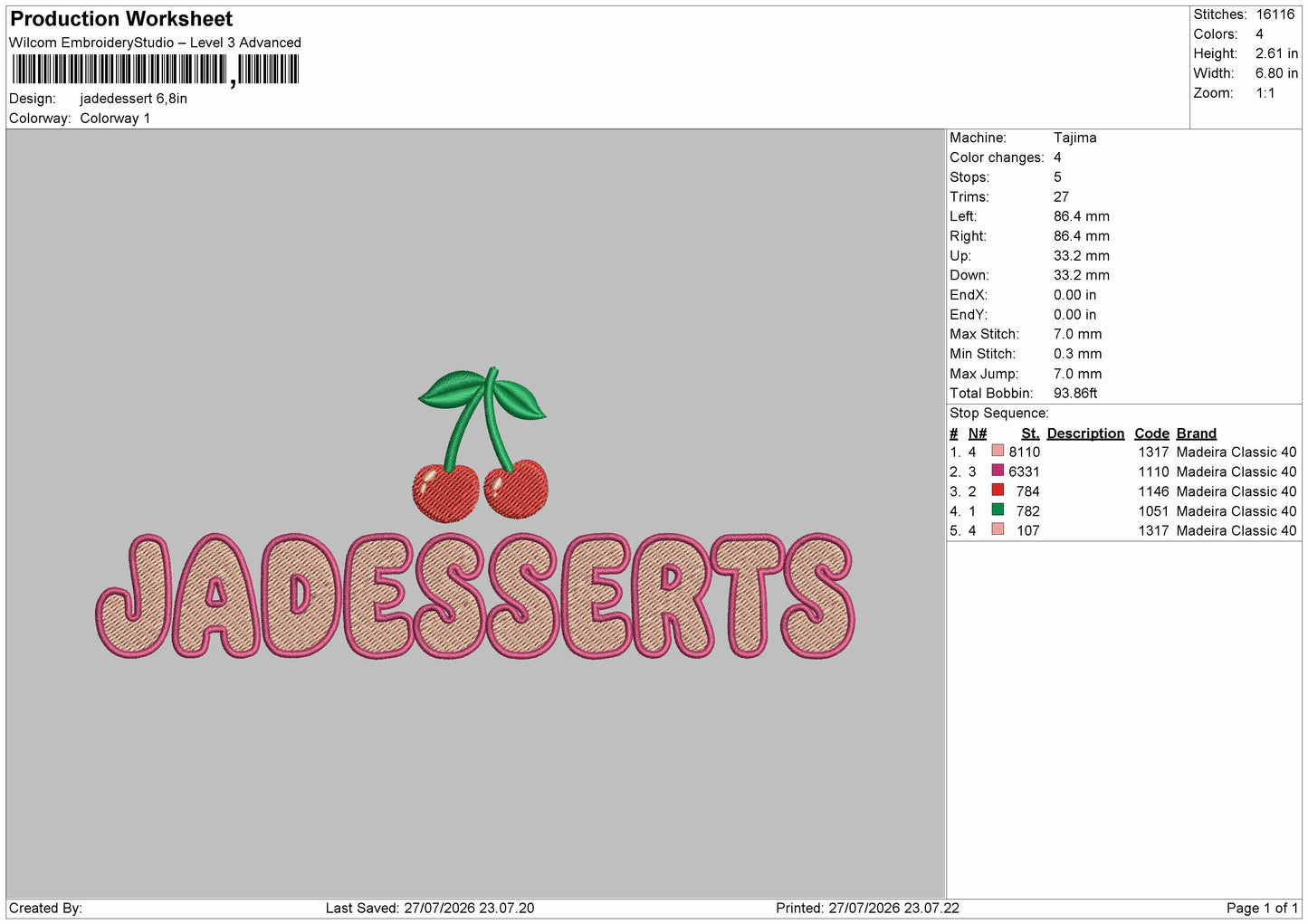
Task: Click the Trims value 27
Action: tap(1061, 197)
